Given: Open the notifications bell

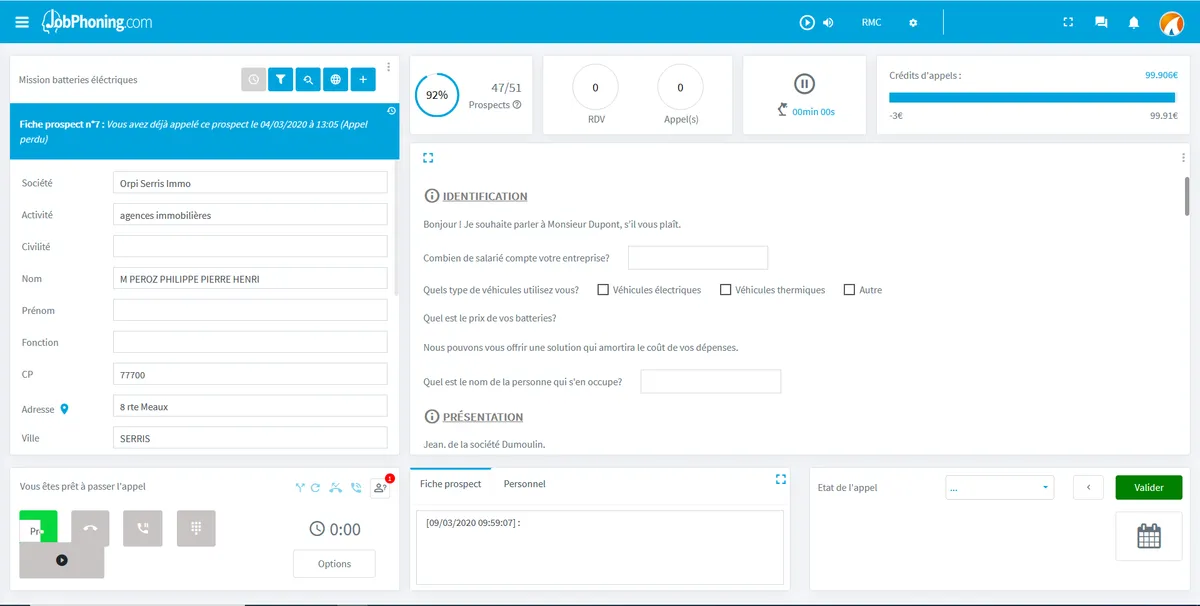Looking at the screenshot, I should [x=1134, y=22].
